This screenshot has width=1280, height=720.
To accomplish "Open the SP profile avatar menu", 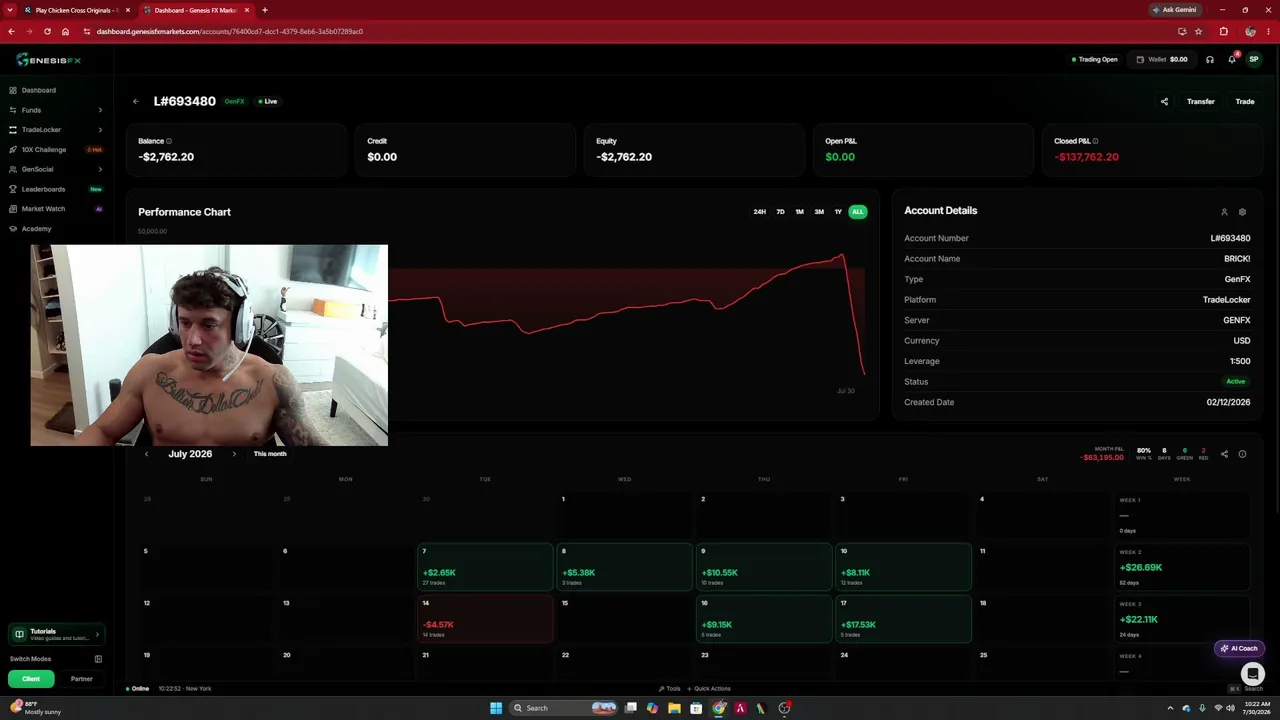I will (x=1254, y=59).
